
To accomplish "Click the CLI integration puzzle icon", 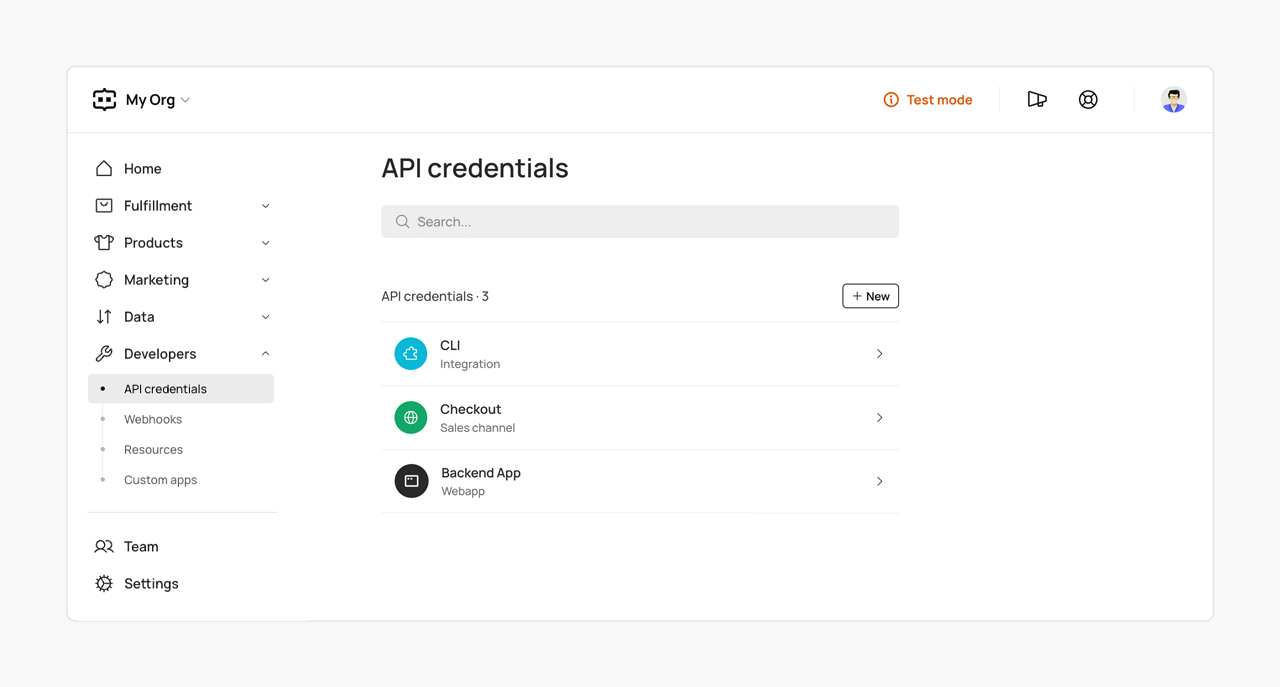I will point(410,354).
